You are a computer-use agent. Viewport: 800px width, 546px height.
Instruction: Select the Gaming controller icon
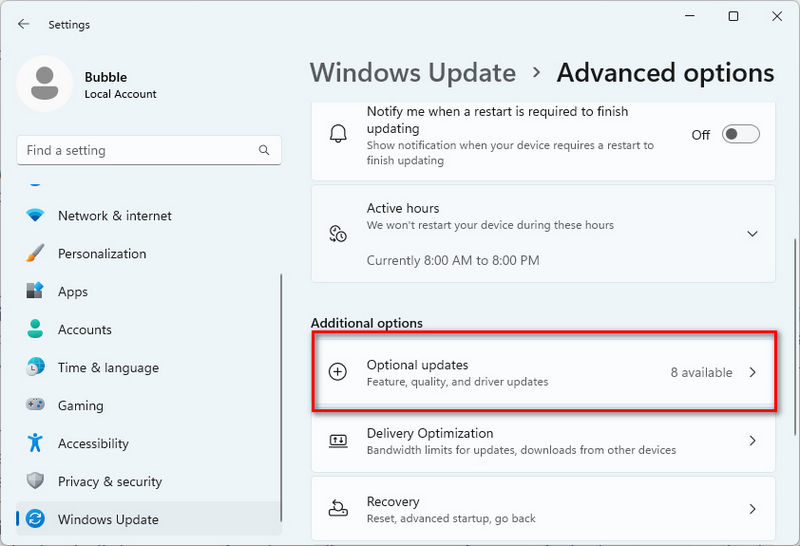click(x=35, y=405)
